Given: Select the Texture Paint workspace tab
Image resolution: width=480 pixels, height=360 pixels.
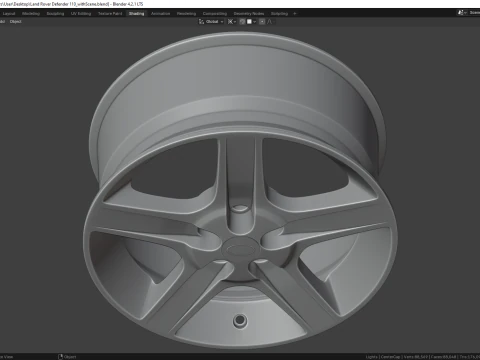Looking at the screenshot, I should click(x=110, y=14).
